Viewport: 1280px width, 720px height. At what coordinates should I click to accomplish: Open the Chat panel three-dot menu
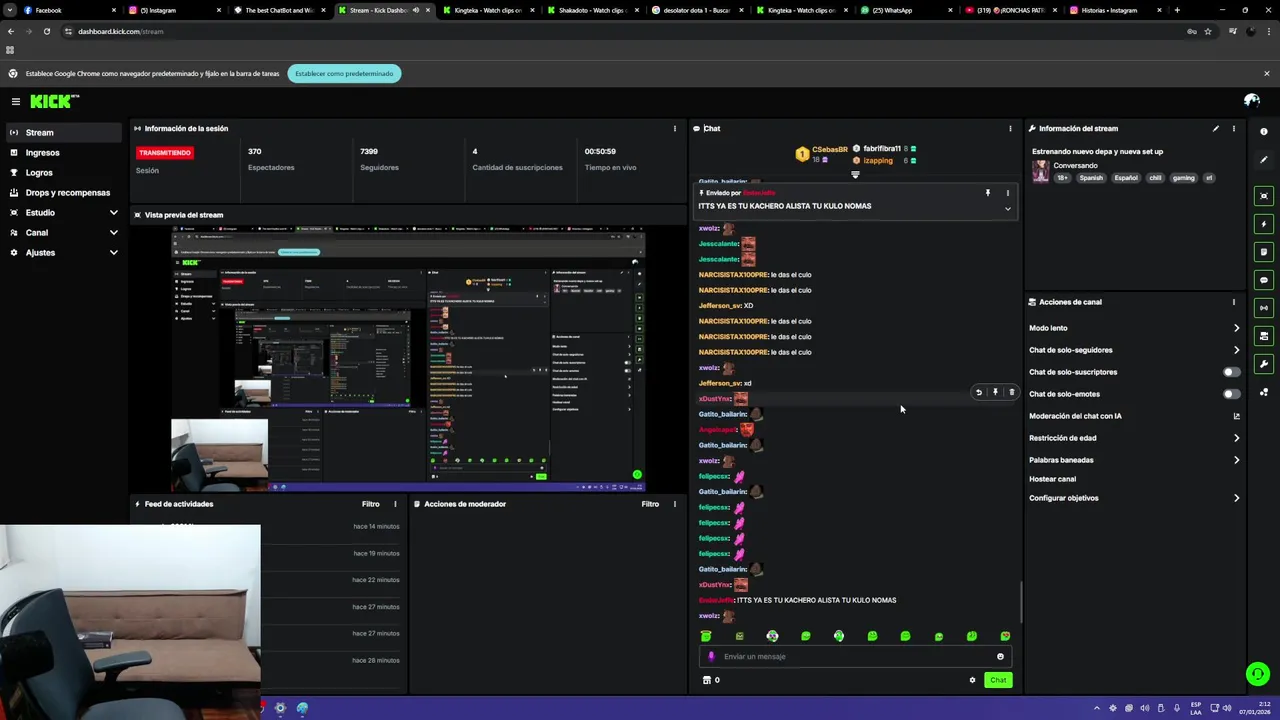pyautogui.click(x=1010, y=129)
